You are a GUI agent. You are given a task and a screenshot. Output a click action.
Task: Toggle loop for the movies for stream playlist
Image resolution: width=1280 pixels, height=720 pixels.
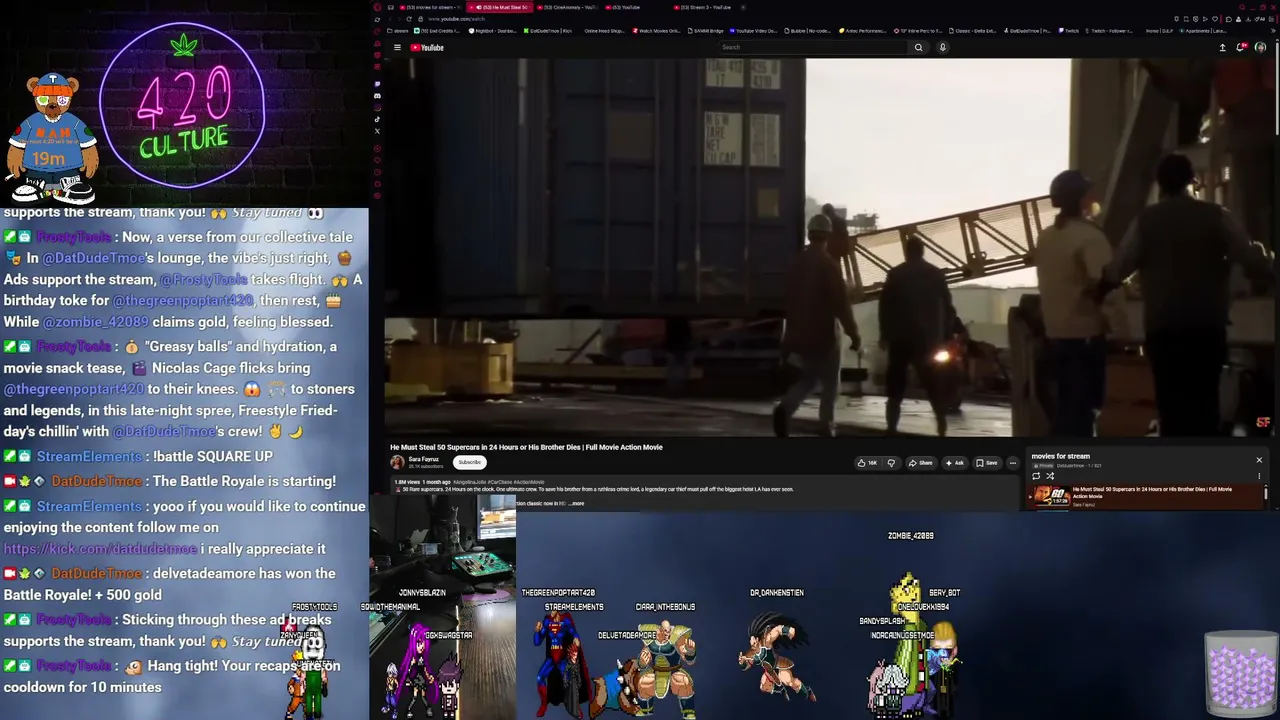coord(1036,476)
